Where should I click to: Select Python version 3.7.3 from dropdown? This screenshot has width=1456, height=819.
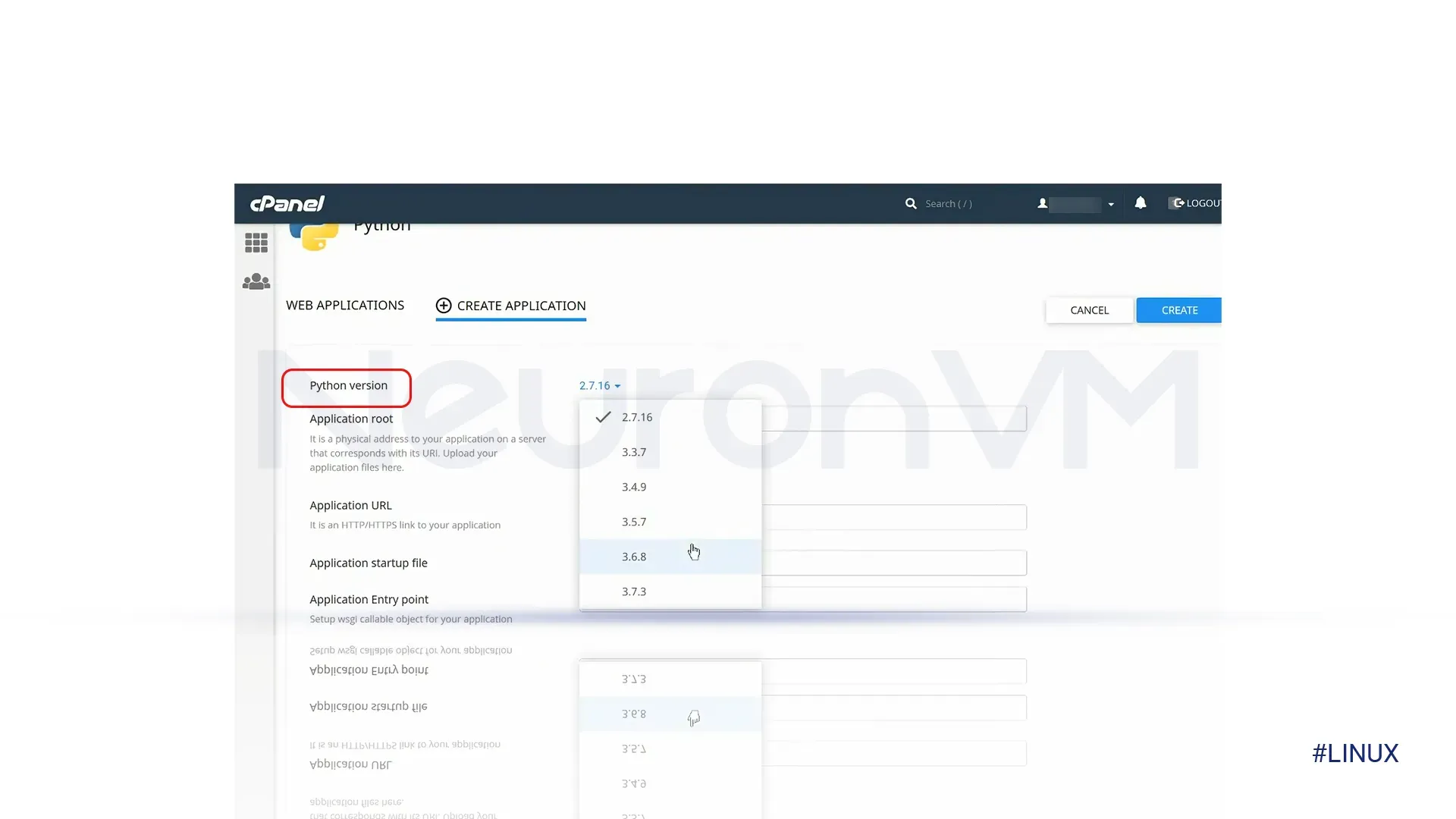[x=634, y=591]
